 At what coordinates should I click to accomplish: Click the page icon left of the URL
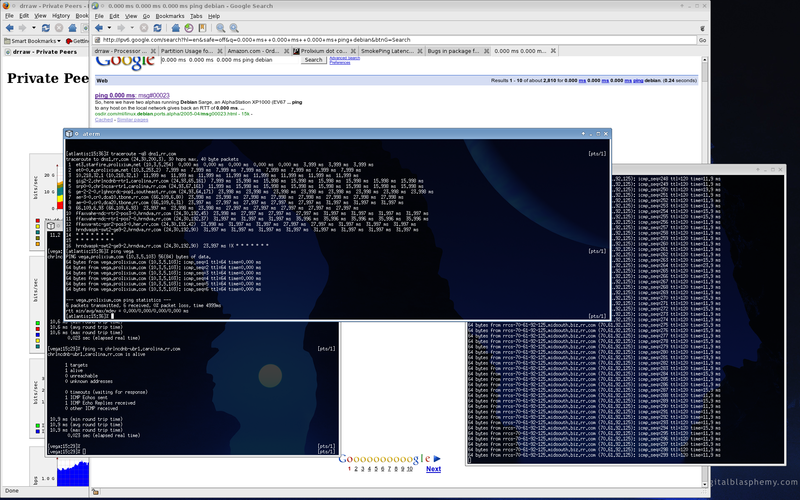pyautogui.click(x=97, y=40)
